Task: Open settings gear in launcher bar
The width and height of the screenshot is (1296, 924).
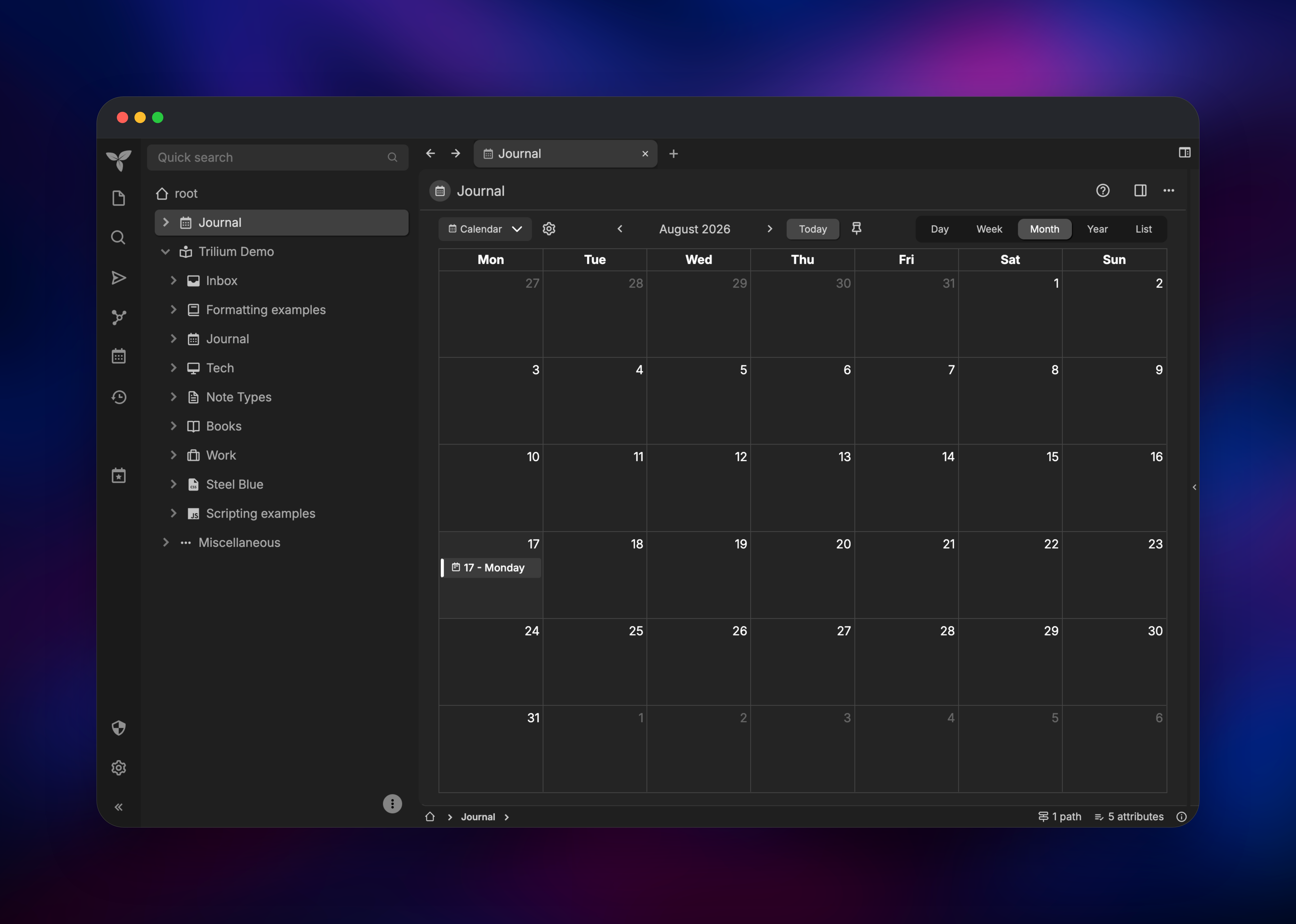Action: tap(118, 768)
